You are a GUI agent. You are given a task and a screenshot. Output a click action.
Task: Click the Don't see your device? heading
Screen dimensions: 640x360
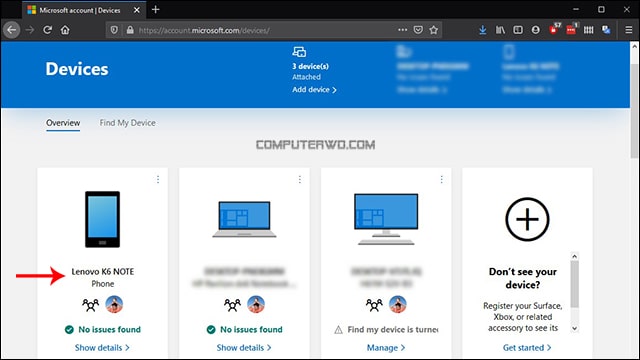[x=523, y=278]
